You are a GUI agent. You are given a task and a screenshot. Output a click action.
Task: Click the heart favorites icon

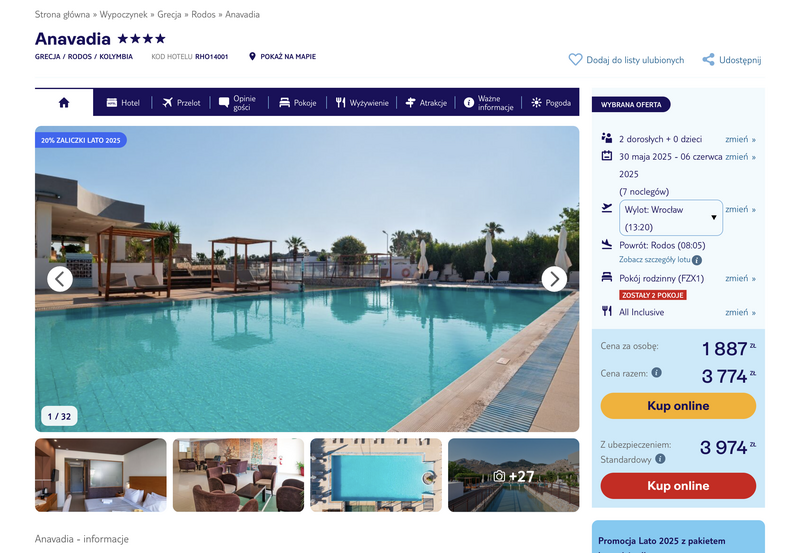pyautogui.click(x=575, y=60)
